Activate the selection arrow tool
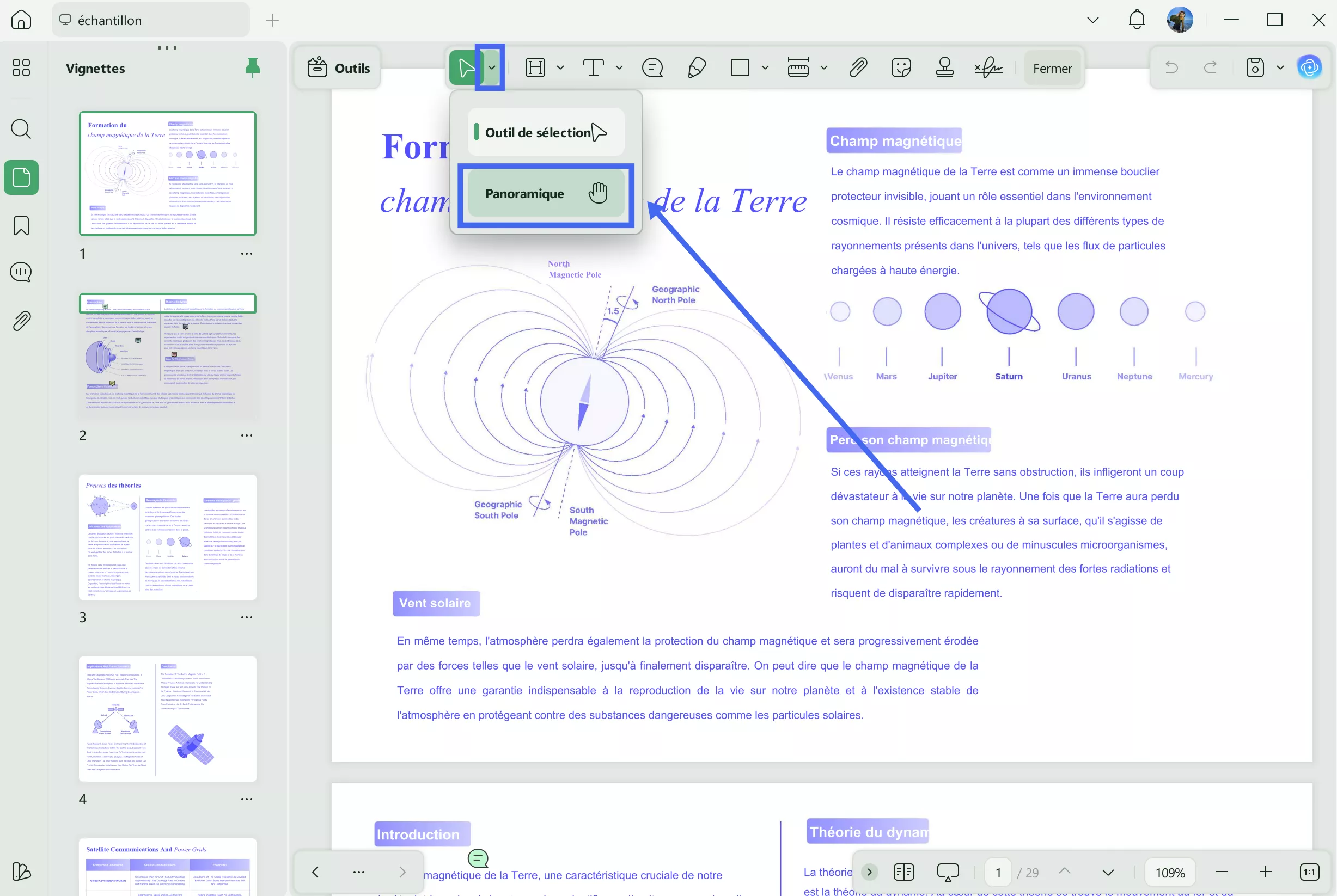This screenshot has height=896, width=1337. [465, 68]
